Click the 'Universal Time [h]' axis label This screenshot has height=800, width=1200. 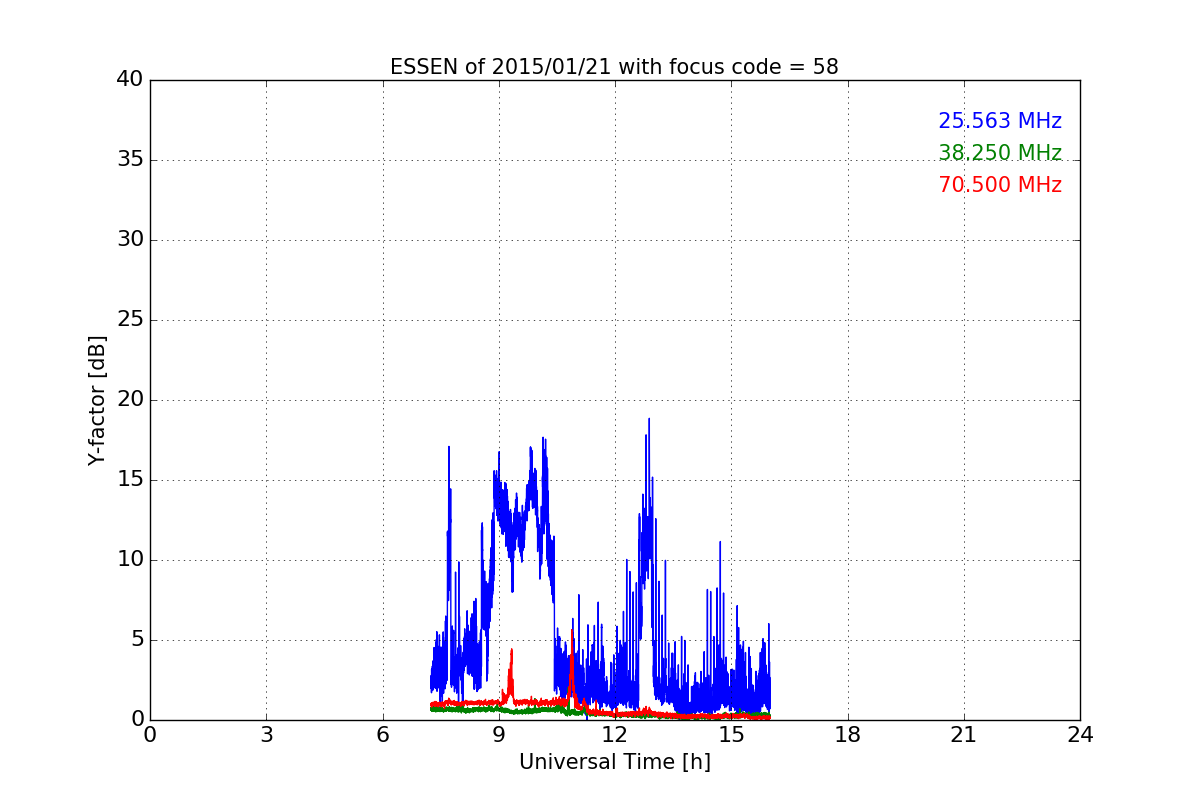click(x=615, y=762)
